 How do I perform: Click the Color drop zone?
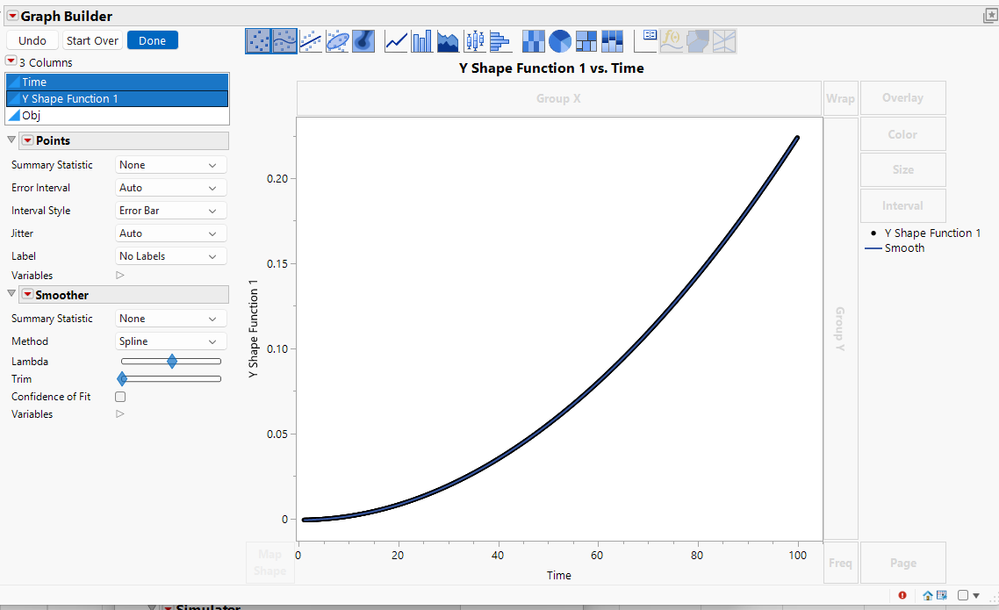tap(903, 134)
